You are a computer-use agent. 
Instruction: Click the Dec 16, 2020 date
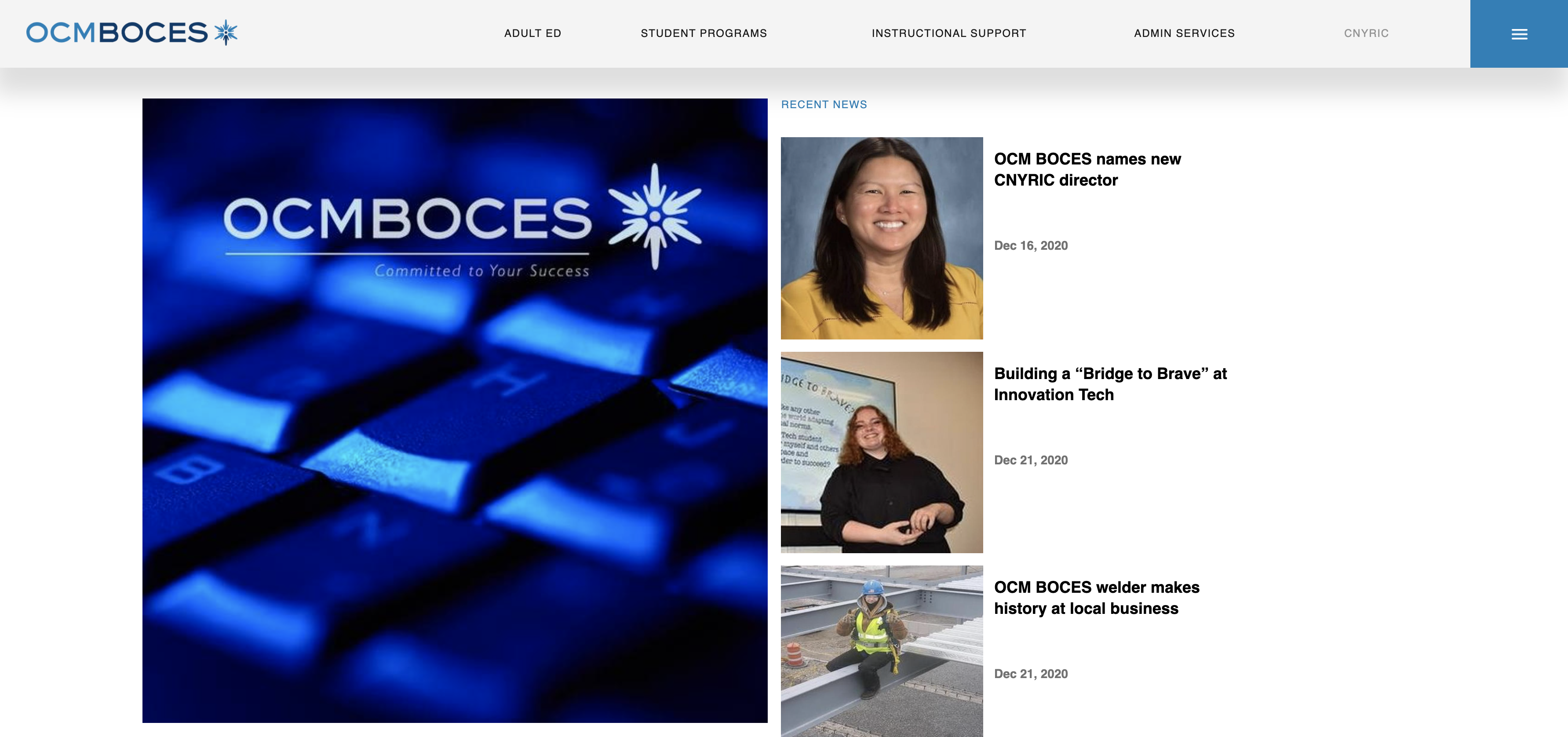coord(1031,246)
